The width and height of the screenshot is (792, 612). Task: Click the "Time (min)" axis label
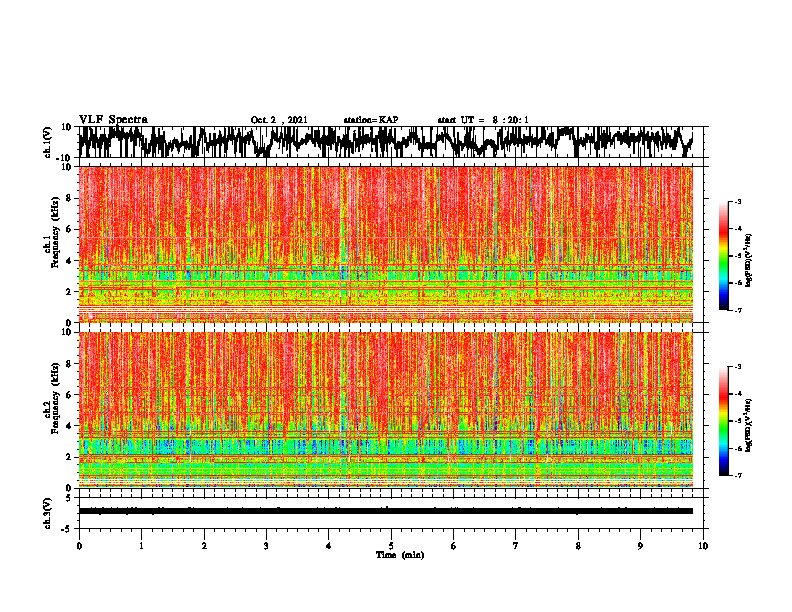(x=400, y=555)
